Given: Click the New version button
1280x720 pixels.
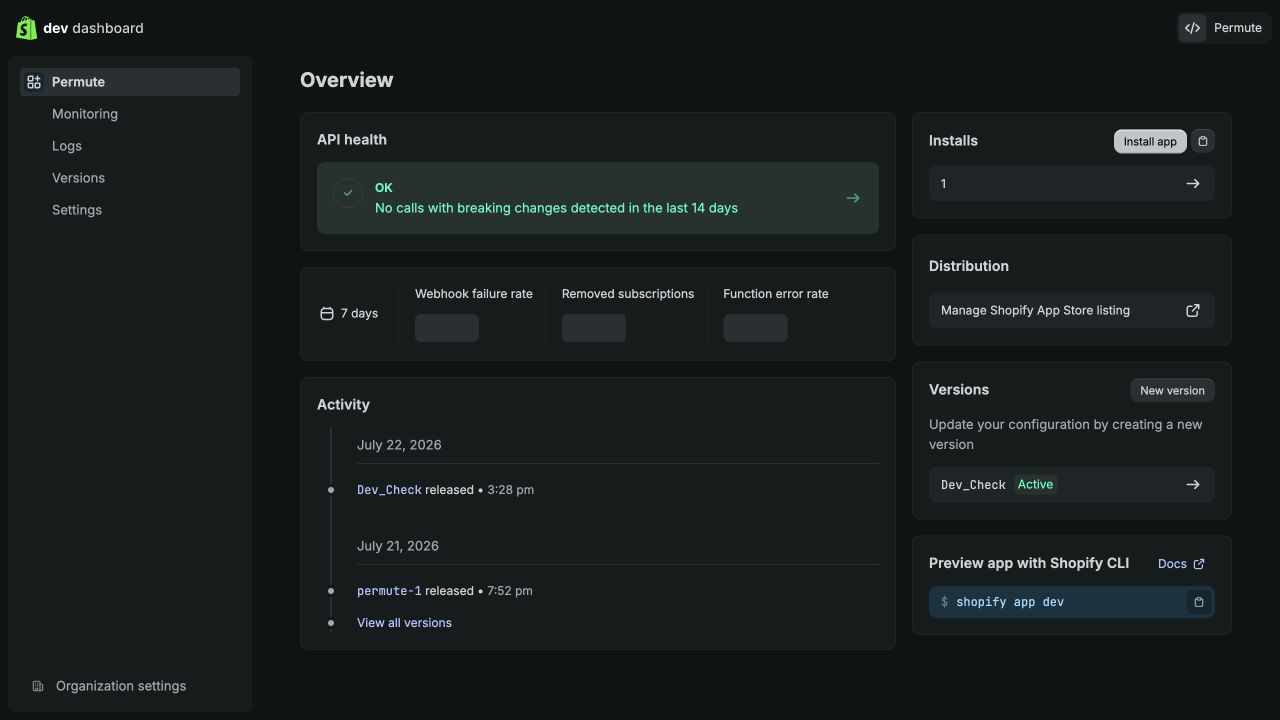Looking at the screenshot, I should click(1172, 390).
